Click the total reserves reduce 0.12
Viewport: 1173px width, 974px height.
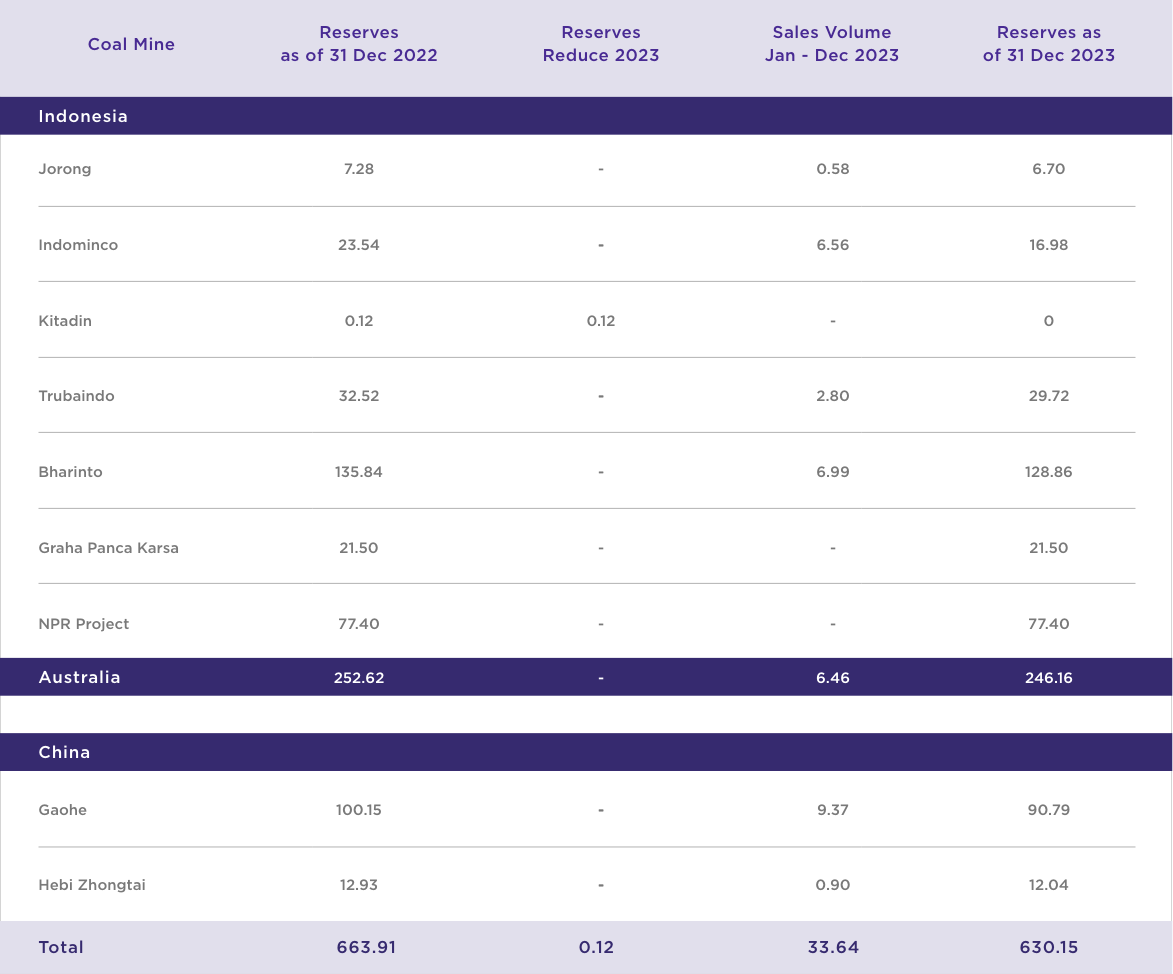[x=596, y=947]
